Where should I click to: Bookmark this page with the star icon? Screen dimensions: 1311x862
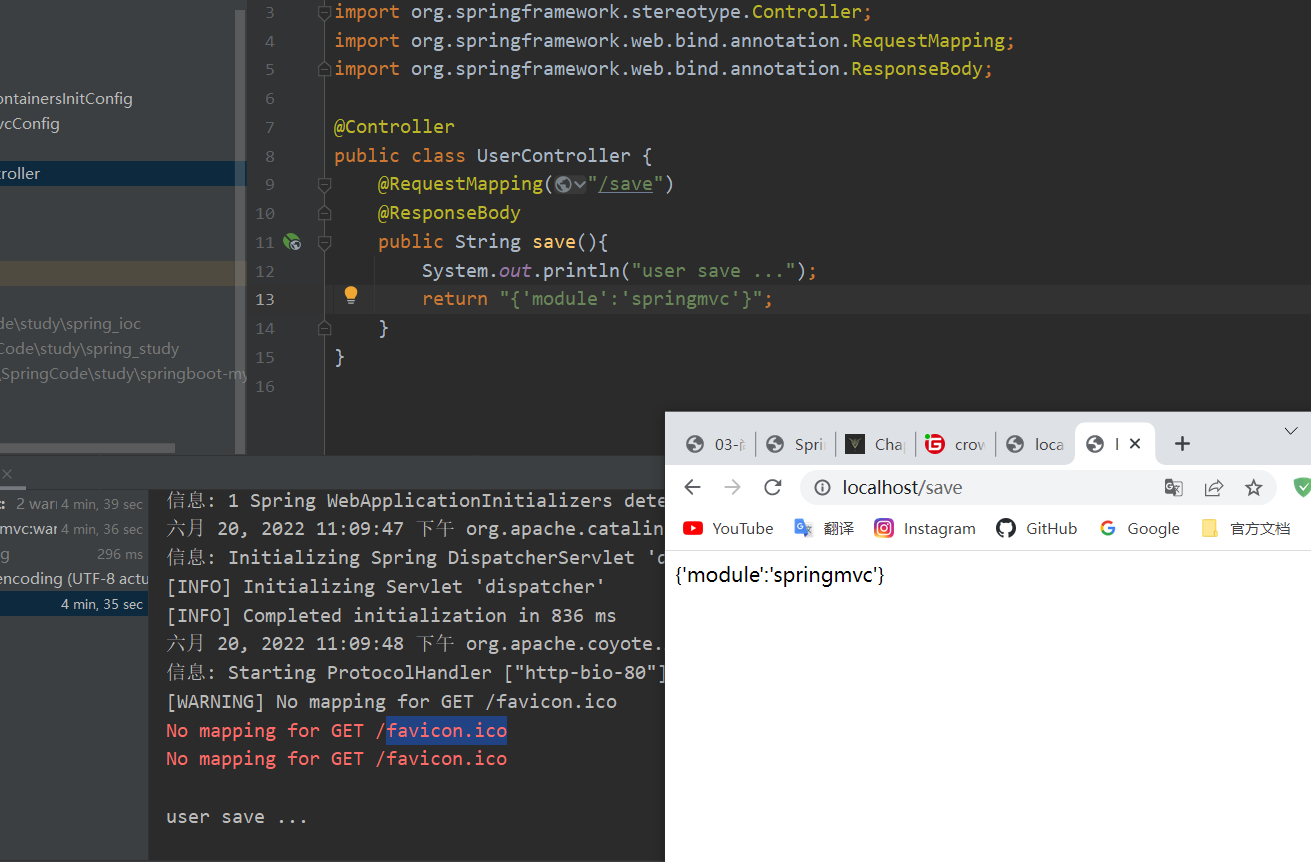pos(1254,487)
